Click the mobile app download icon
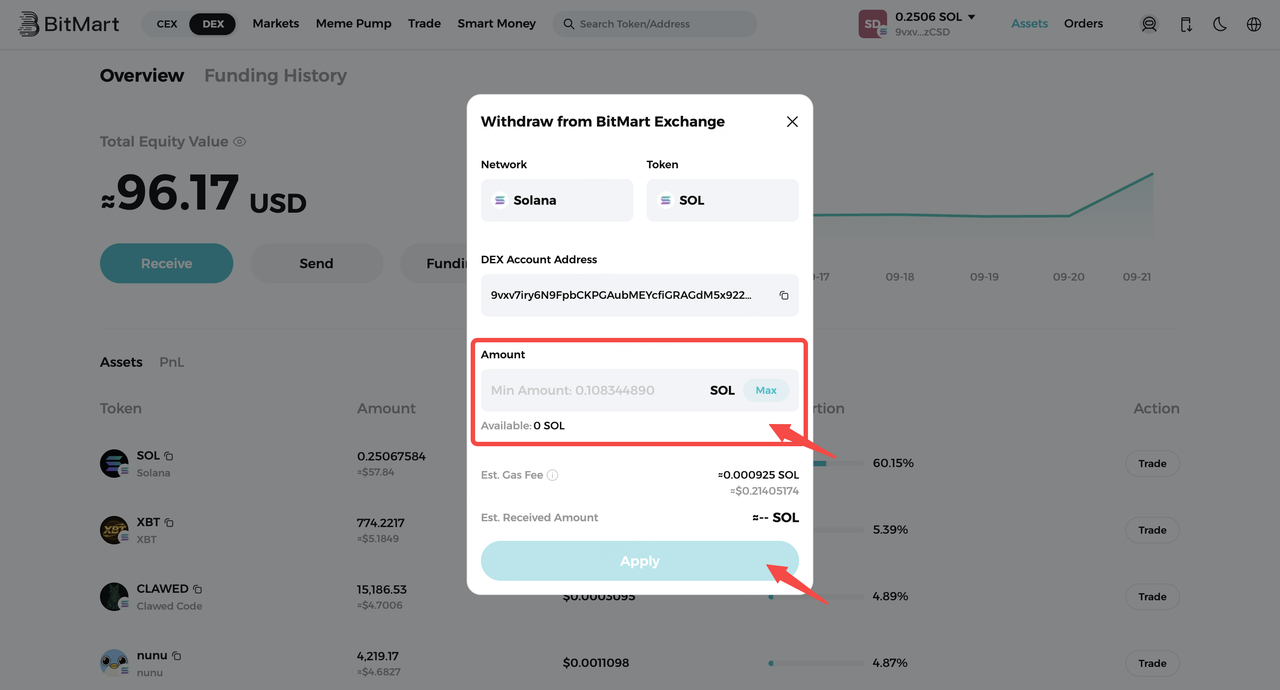 1186,24
